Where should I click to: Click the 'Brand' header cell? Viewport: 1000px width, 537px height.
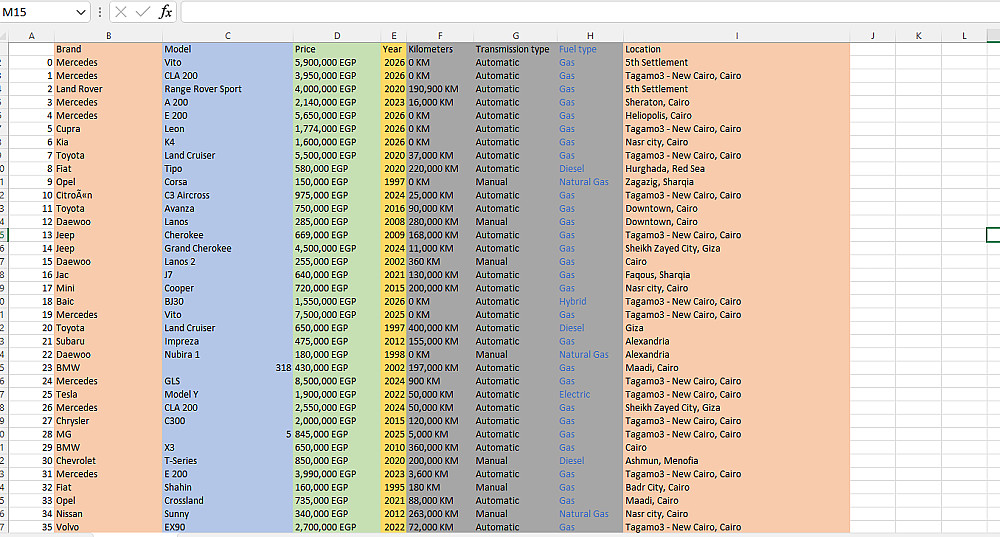click(x=108, y=49)
